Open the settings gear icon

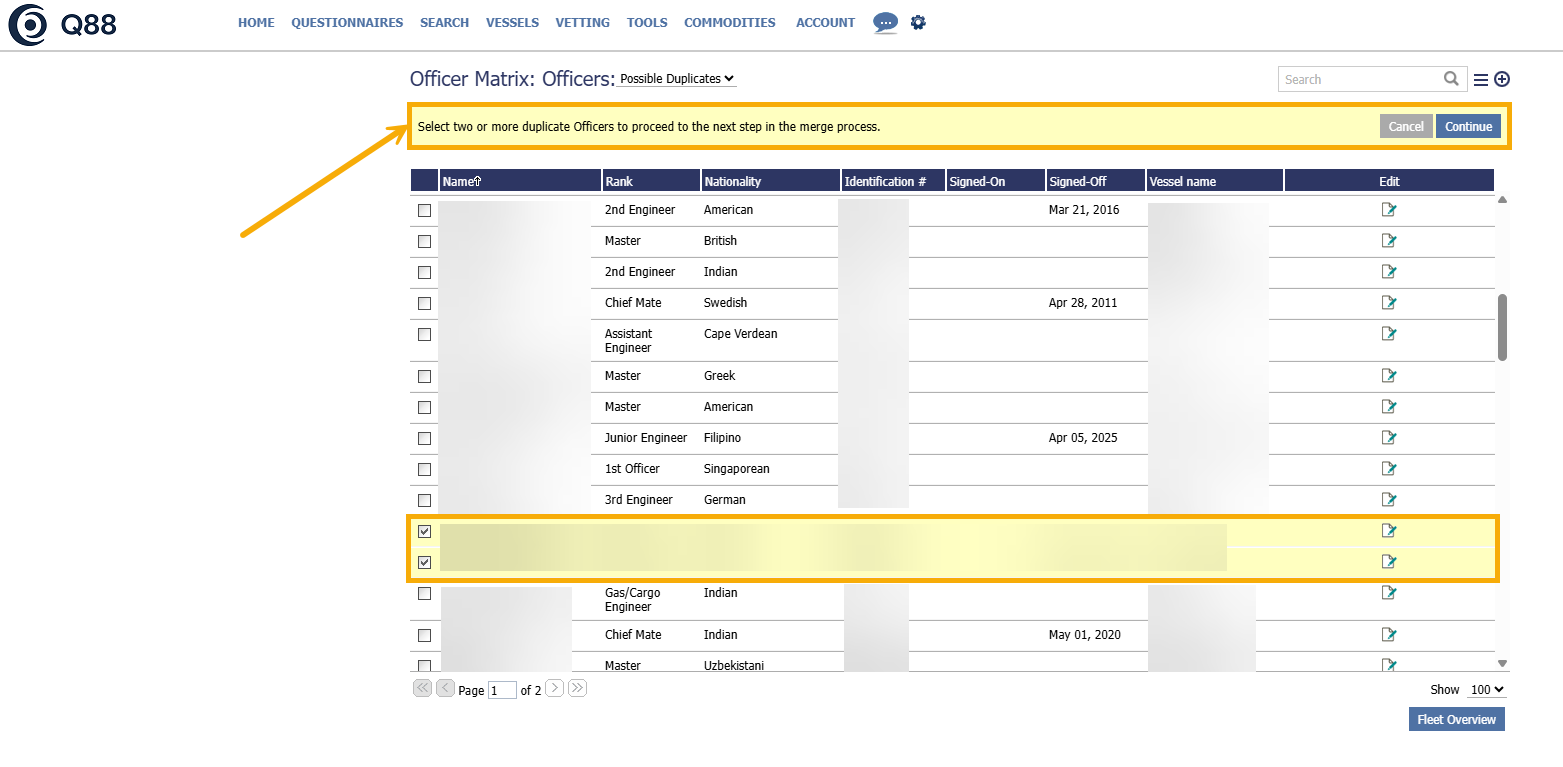[918, 22]
